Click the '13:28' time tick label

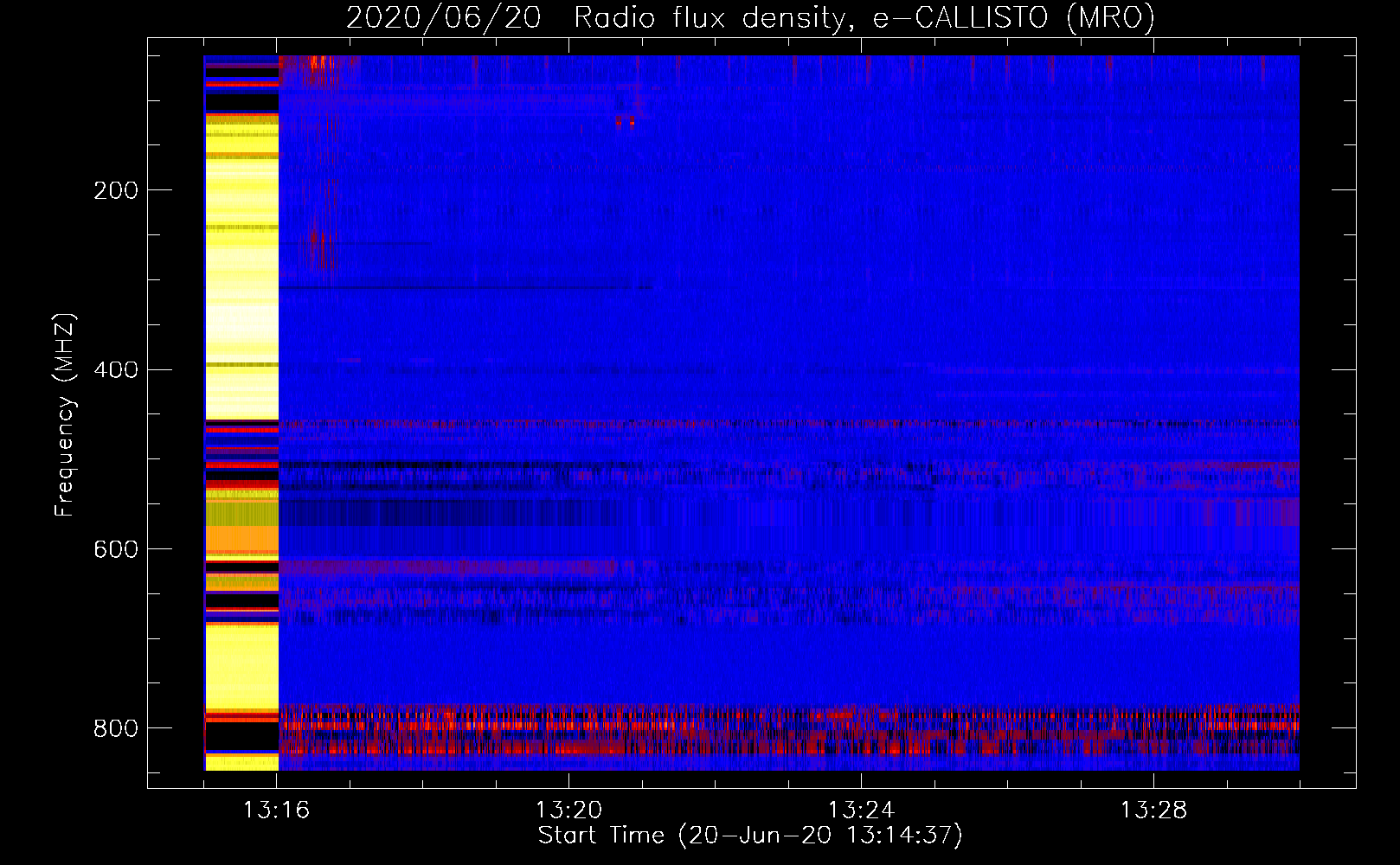click(x=1153, y=811)
